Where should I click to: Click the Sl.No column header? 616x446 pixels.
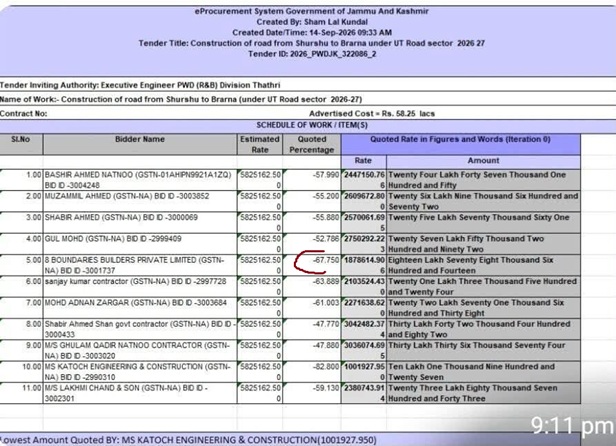tap(21, 144)
